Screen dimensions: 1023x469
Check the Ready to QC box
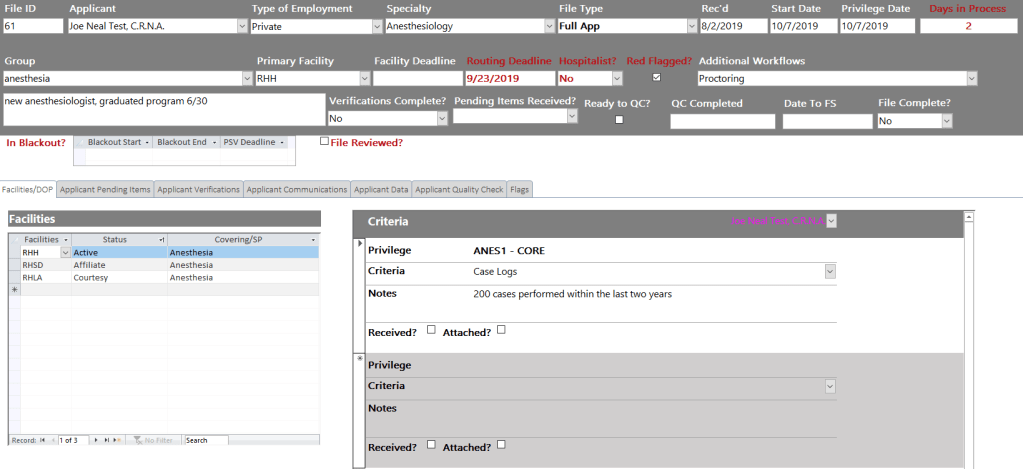pyautogui.click(x=619, y=120)
